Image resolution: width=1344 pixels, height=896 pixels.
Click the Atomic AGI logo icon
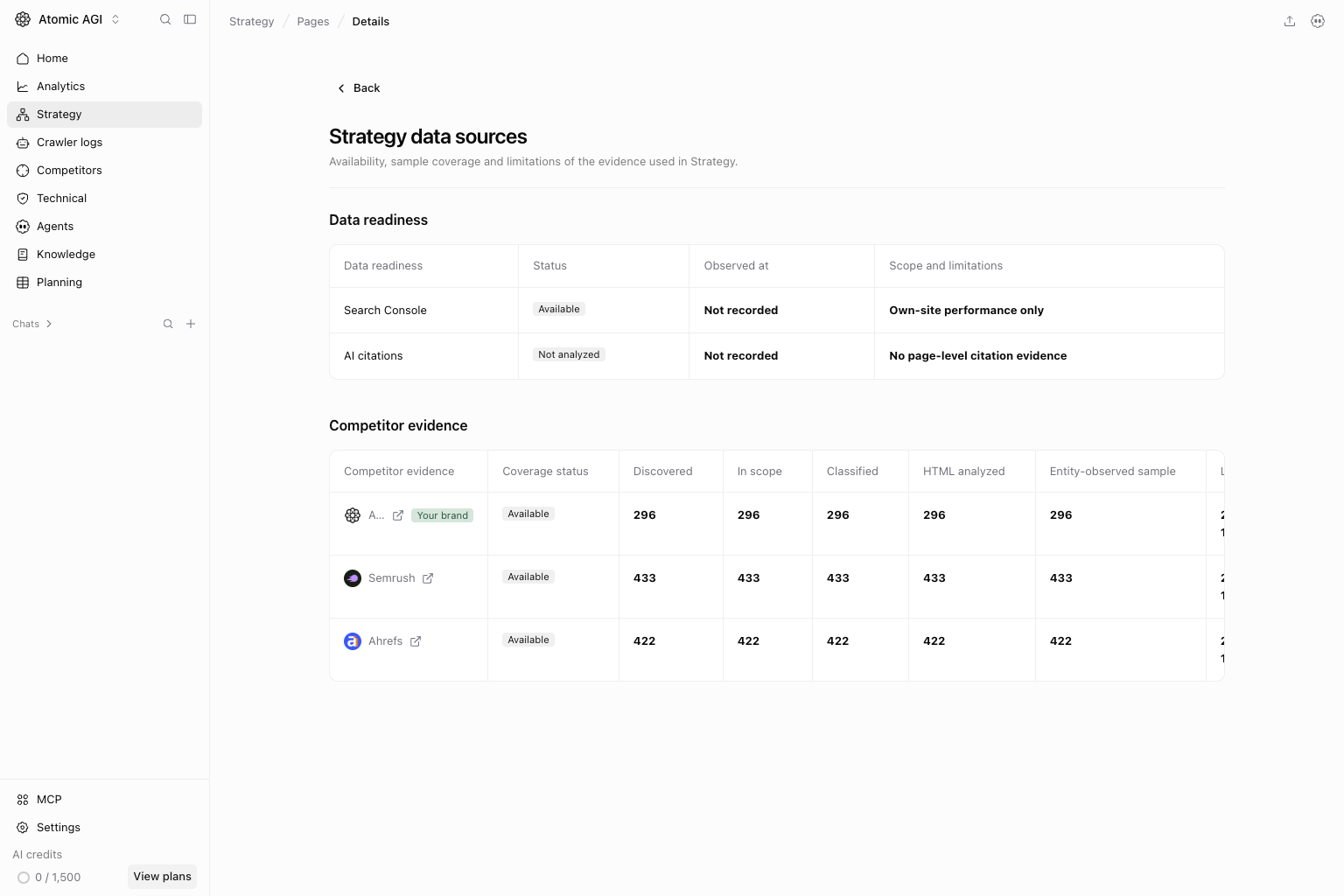(23, 19)
